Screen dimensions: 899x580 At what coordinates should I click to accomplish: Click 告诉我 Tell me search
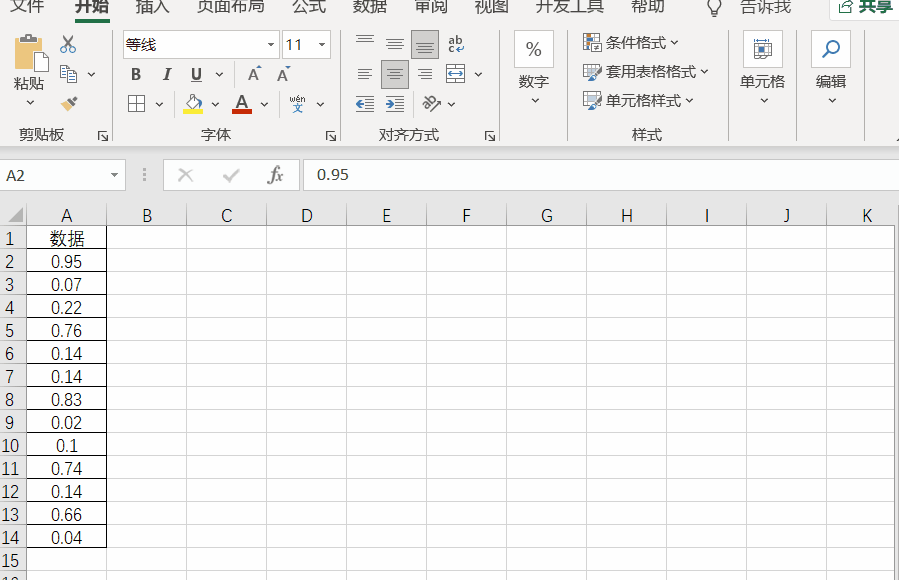point(765,6)
